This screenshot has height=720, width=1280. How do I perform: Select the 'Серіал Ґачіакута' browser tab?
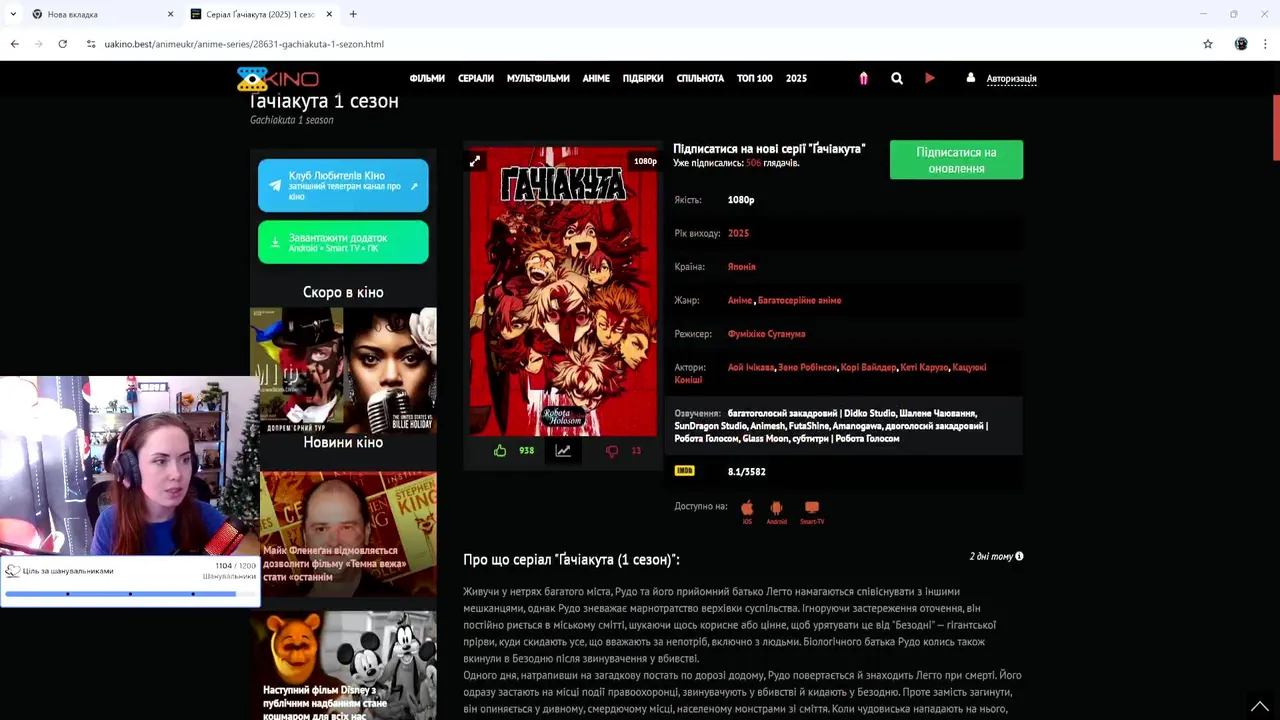click(260, 14)
